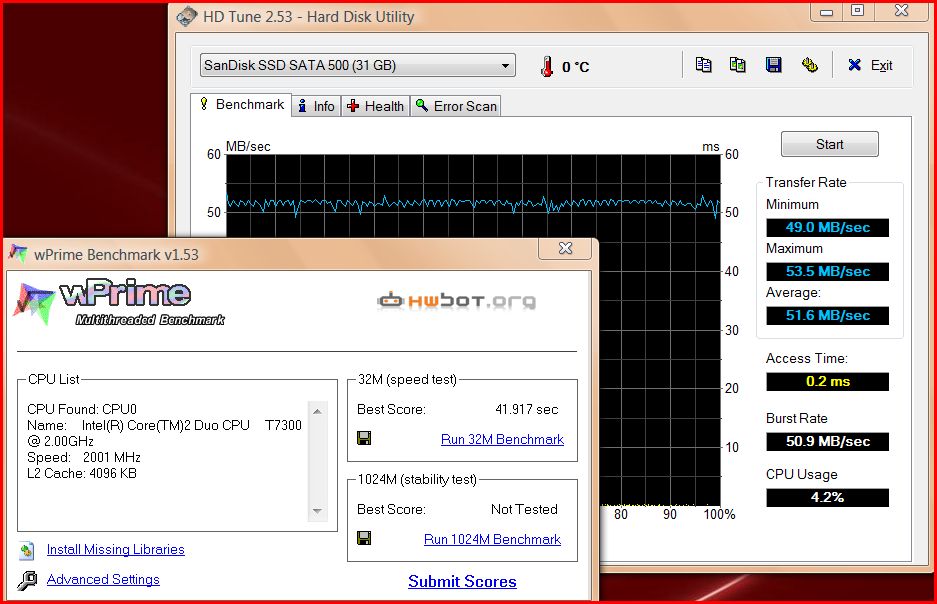Minimize the HD Tune window
The image size is (937, 604).
826,11
